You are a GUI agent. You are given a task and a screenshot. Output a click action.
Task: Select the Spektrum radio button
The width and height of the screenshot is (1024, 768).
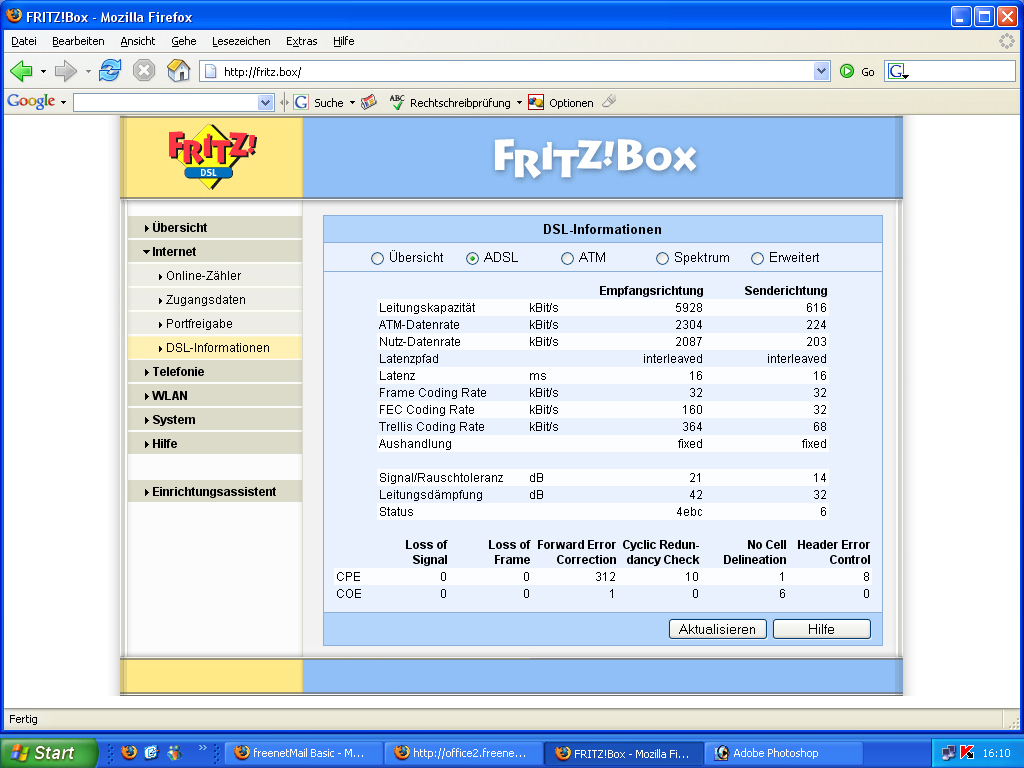point(662,259)
